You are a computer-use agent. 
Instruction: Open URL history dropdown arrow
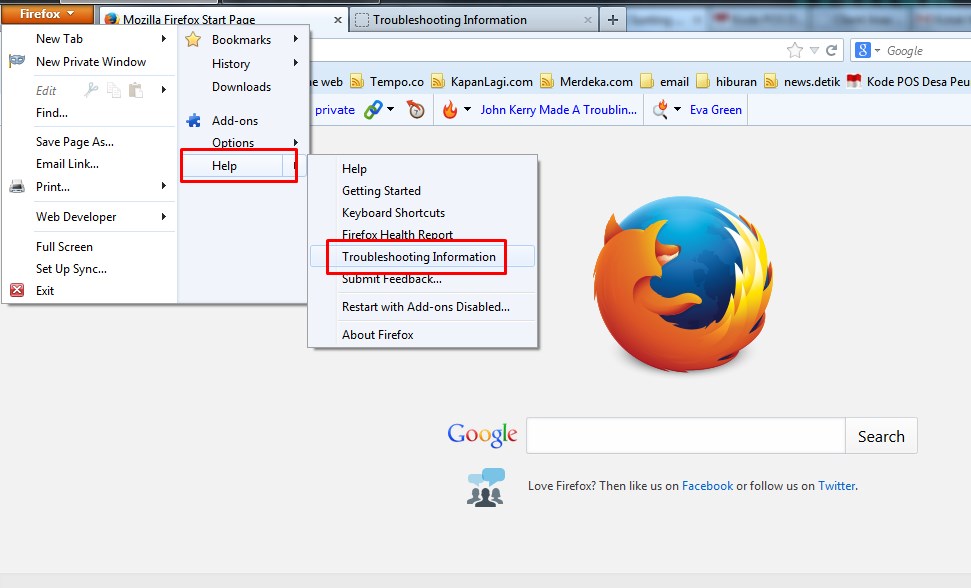[814, 51]
